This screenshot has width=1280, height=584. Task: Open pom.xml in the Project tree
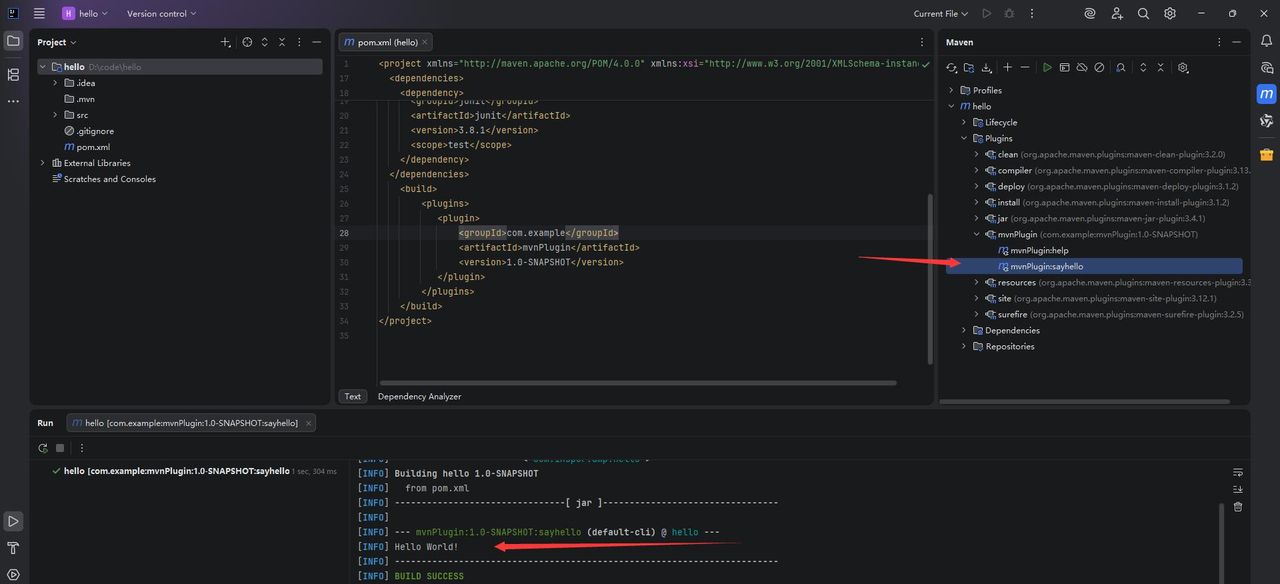93,147
